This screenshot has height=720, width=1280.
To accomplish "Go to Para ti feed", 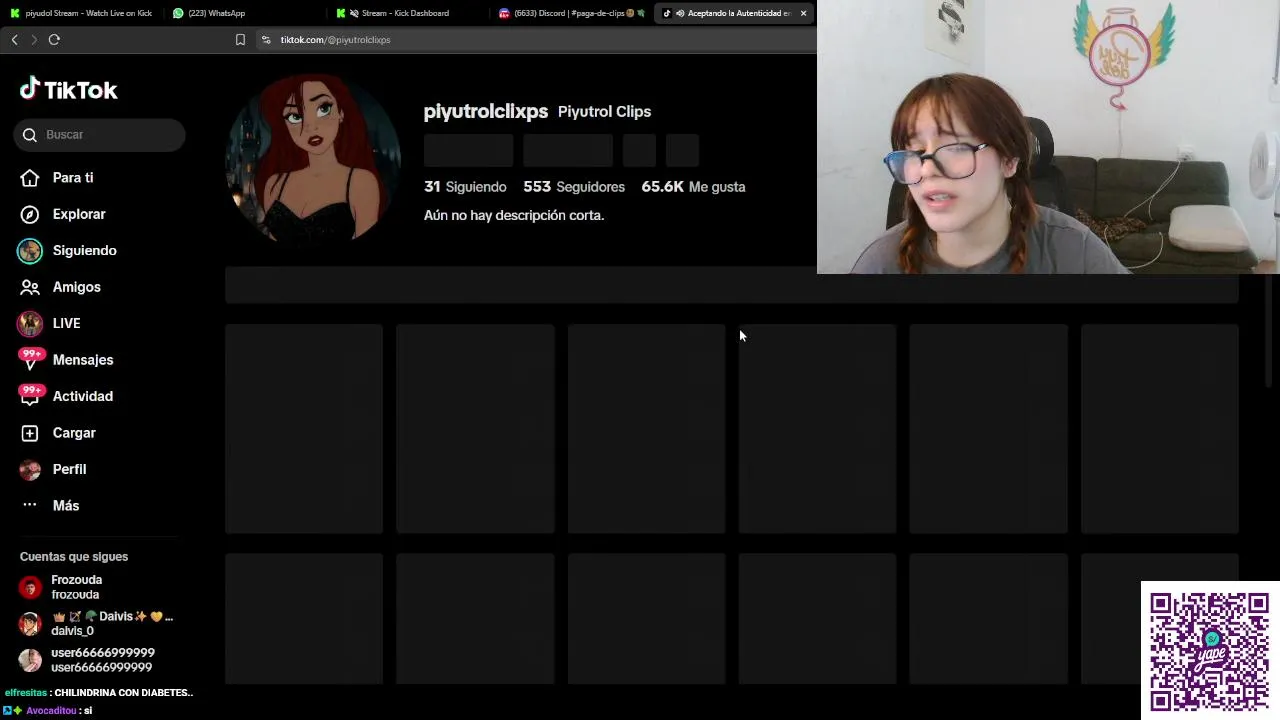I will (x=73, y=178).
